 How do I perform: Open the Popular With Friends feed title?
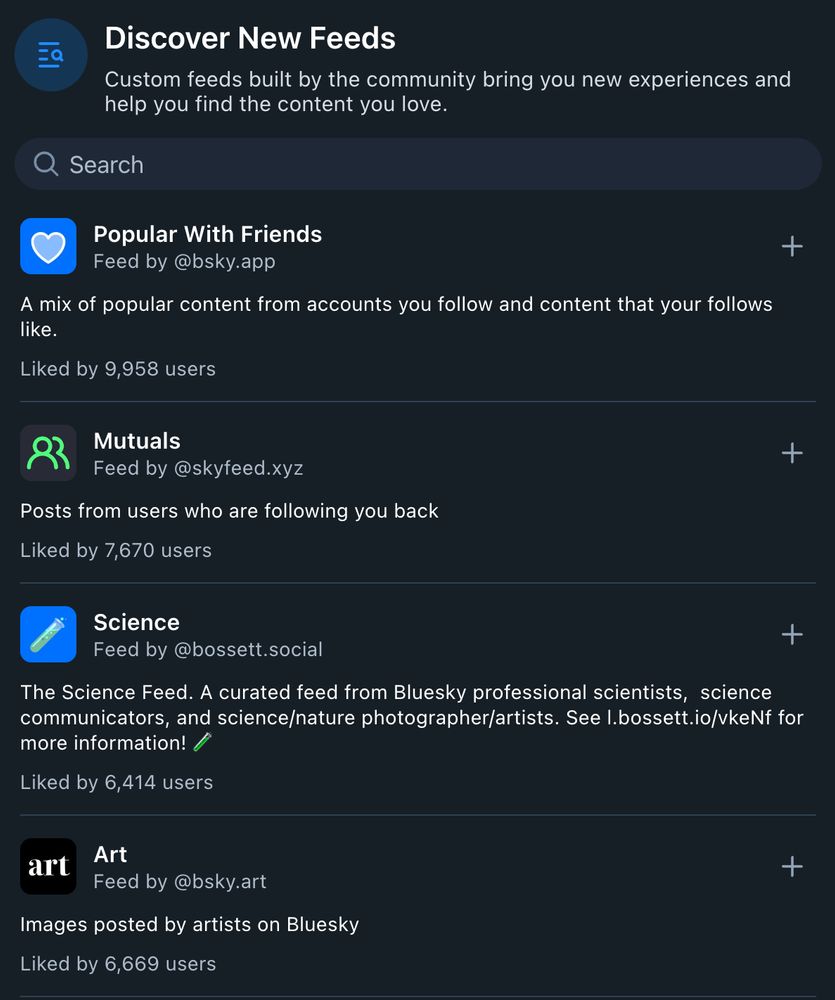pyautogui.click(x=207, y=234)
